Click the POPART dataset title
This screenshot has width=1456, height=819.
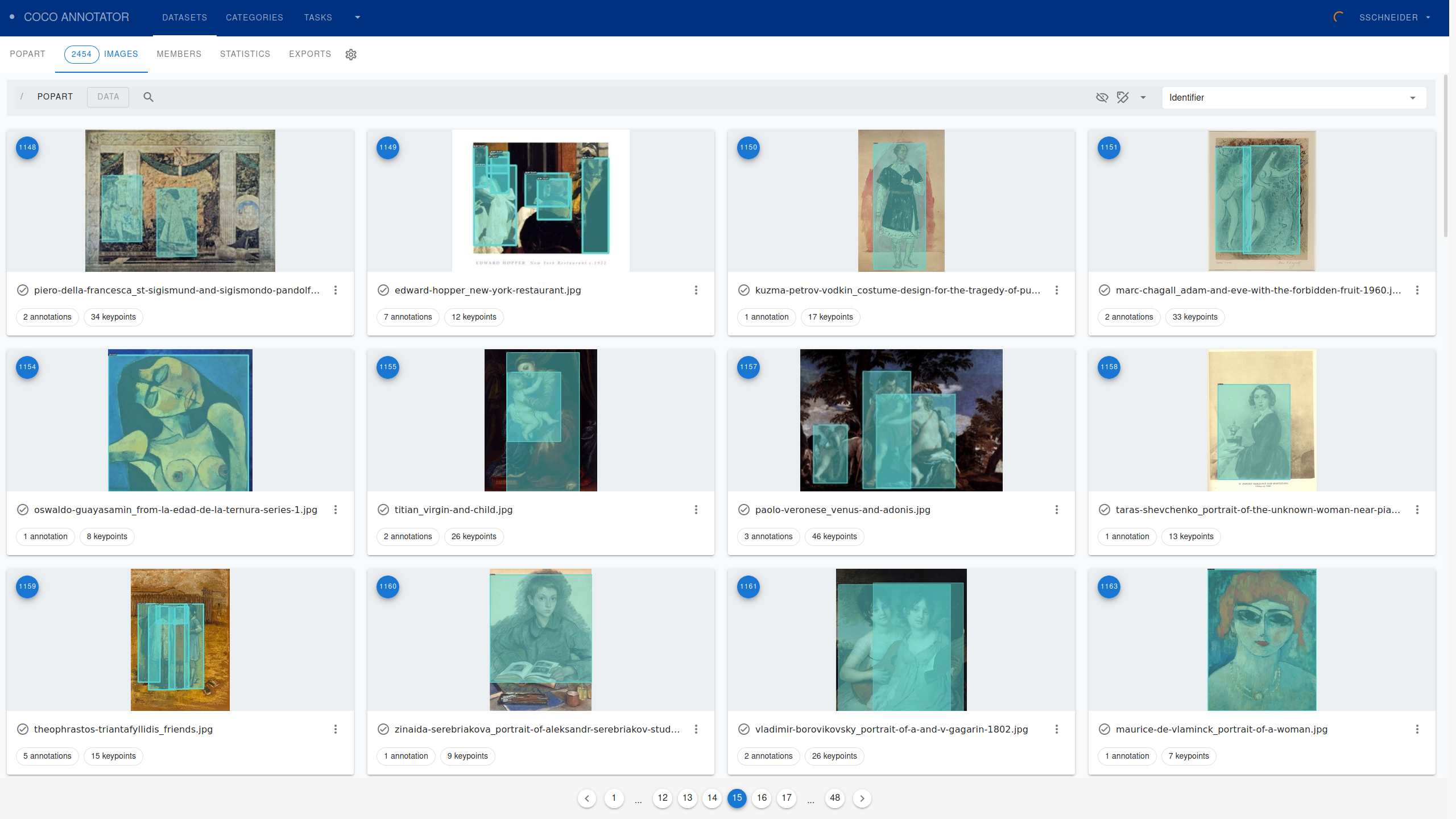click(27, 54)
